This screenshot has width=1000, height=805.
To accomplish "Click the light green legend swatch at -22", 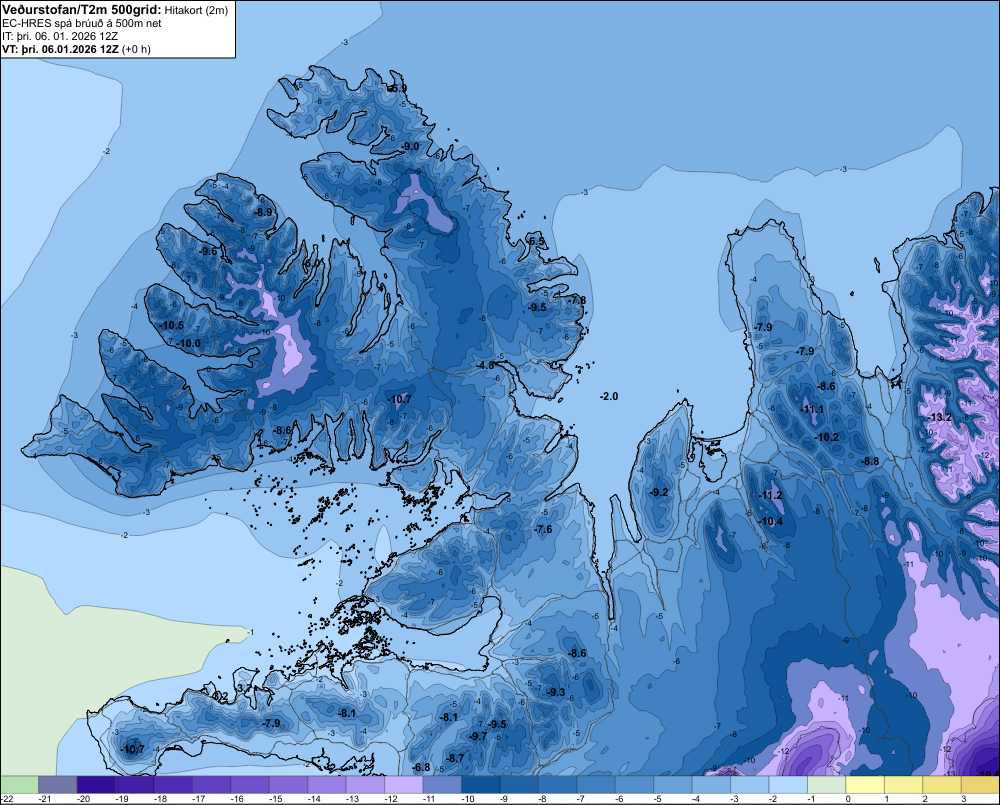I will [x=19, y=785].
